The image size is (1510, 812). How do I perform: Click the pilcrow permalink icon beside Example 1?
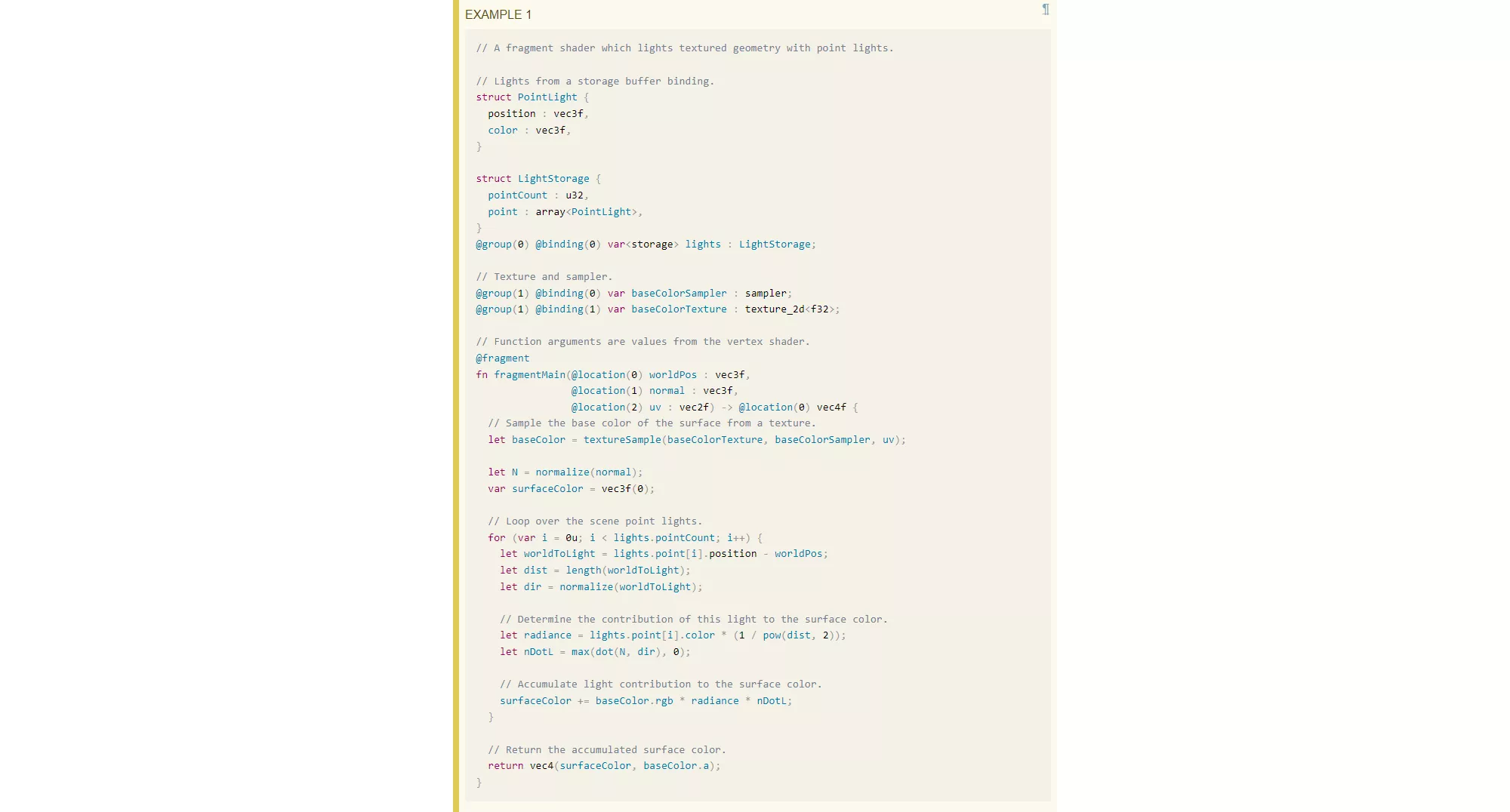click(1046, 10)
